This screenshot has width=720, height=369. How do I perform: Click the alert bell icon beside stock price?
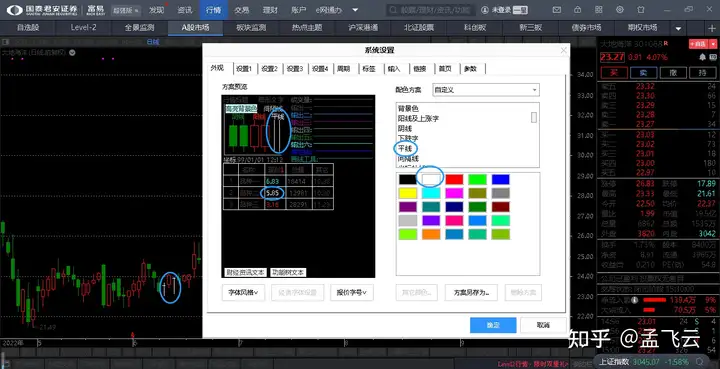click(702, 57)
